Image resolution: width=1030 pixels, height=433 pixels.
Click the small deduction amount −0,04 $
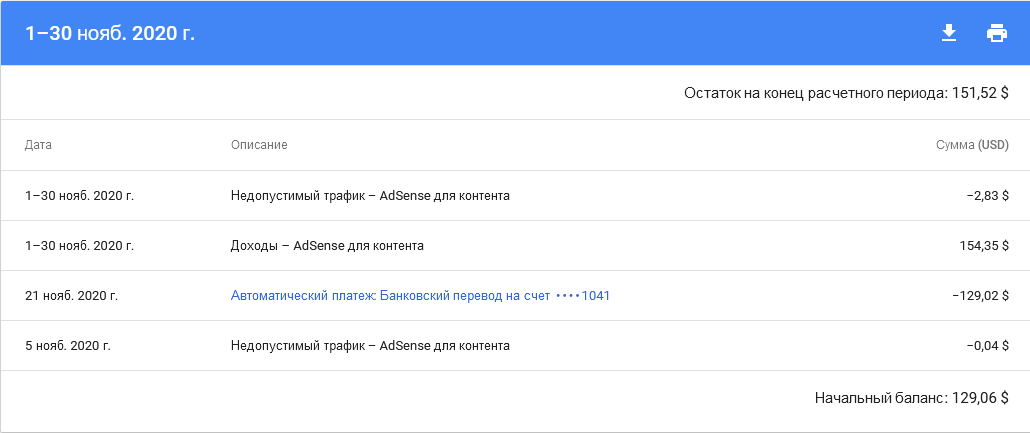988,346
